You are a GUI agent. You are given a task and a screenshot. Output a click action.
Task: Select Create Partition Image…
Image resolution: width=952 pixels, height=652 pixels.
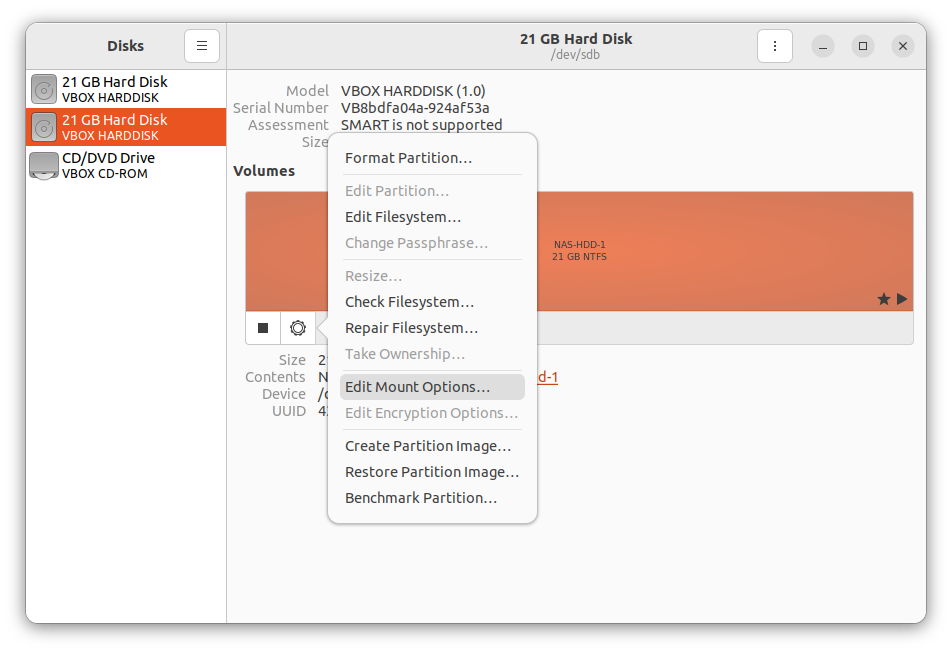(x=432, y=446)
